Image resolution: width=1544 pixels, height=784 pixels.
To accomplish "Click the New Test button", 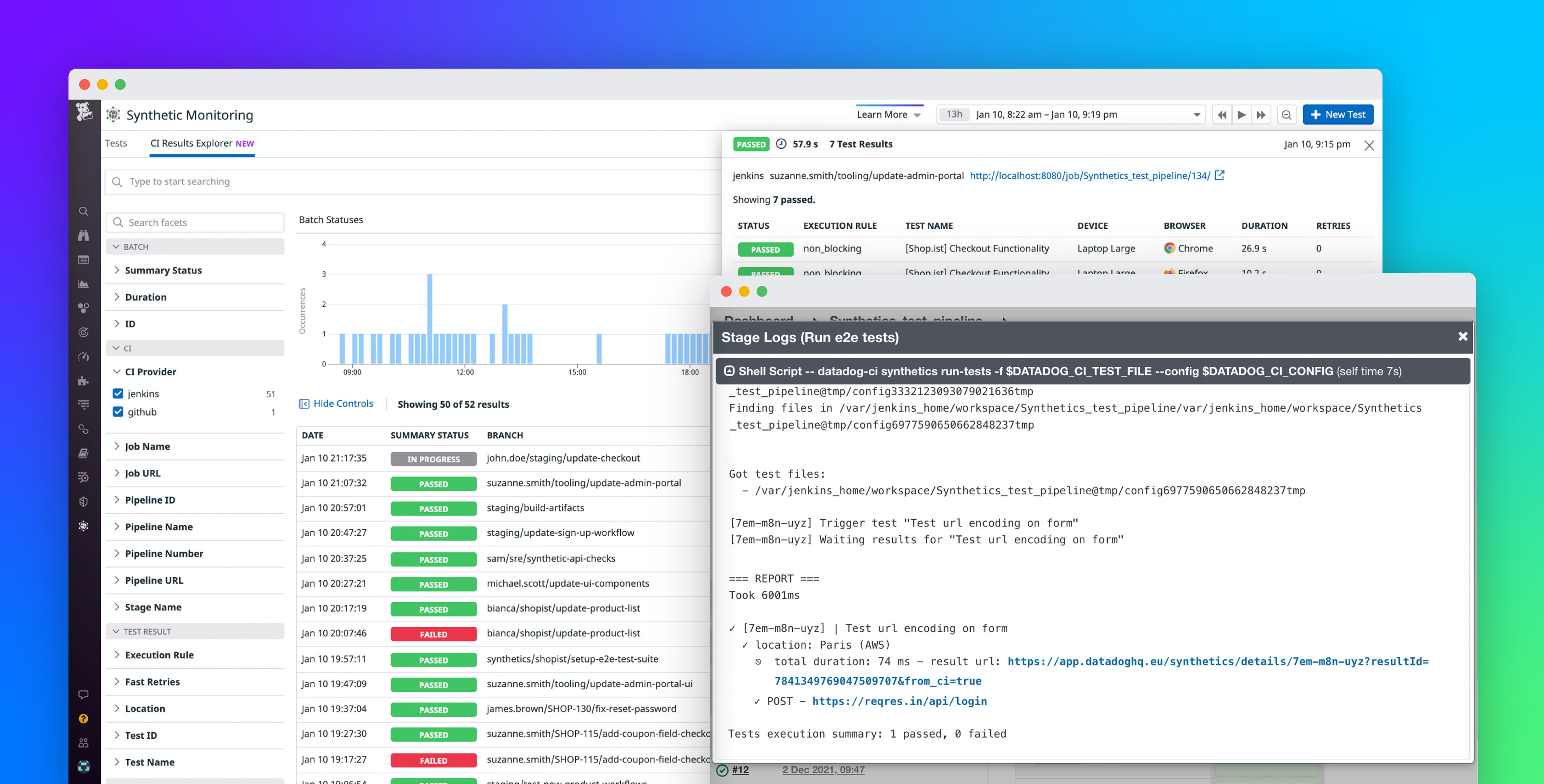I will tap(1338, 115).
